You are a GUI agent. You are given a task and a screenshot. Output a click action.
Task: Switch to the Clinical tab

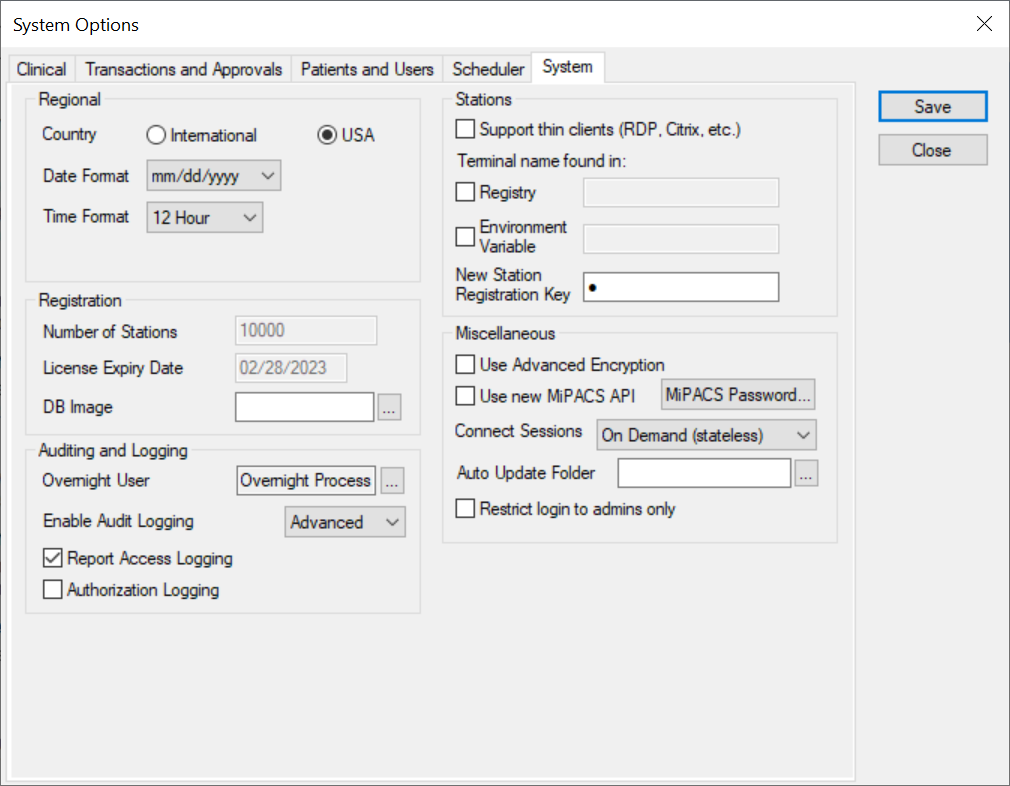pyautogui.click(x=40, y=69)
